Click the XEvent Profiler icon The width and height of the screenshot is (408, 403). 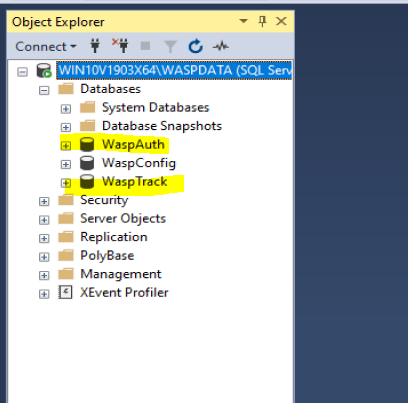[x=65, y=293]
